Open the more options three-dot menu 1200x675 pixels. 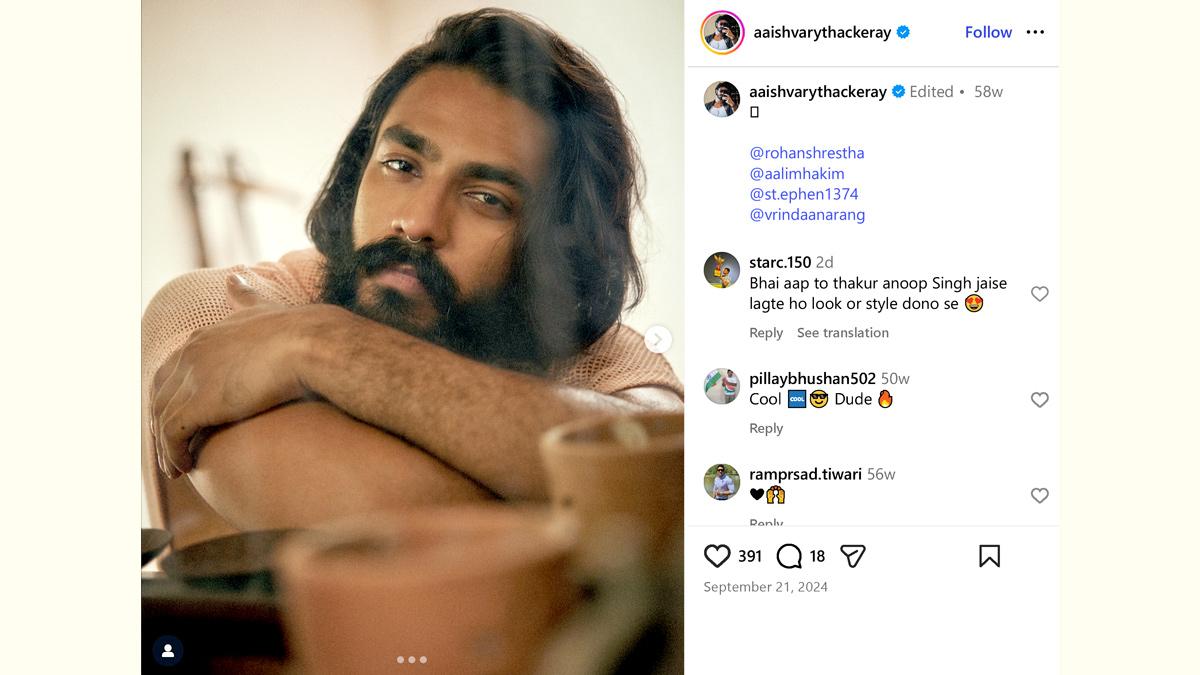(1035, 32)
